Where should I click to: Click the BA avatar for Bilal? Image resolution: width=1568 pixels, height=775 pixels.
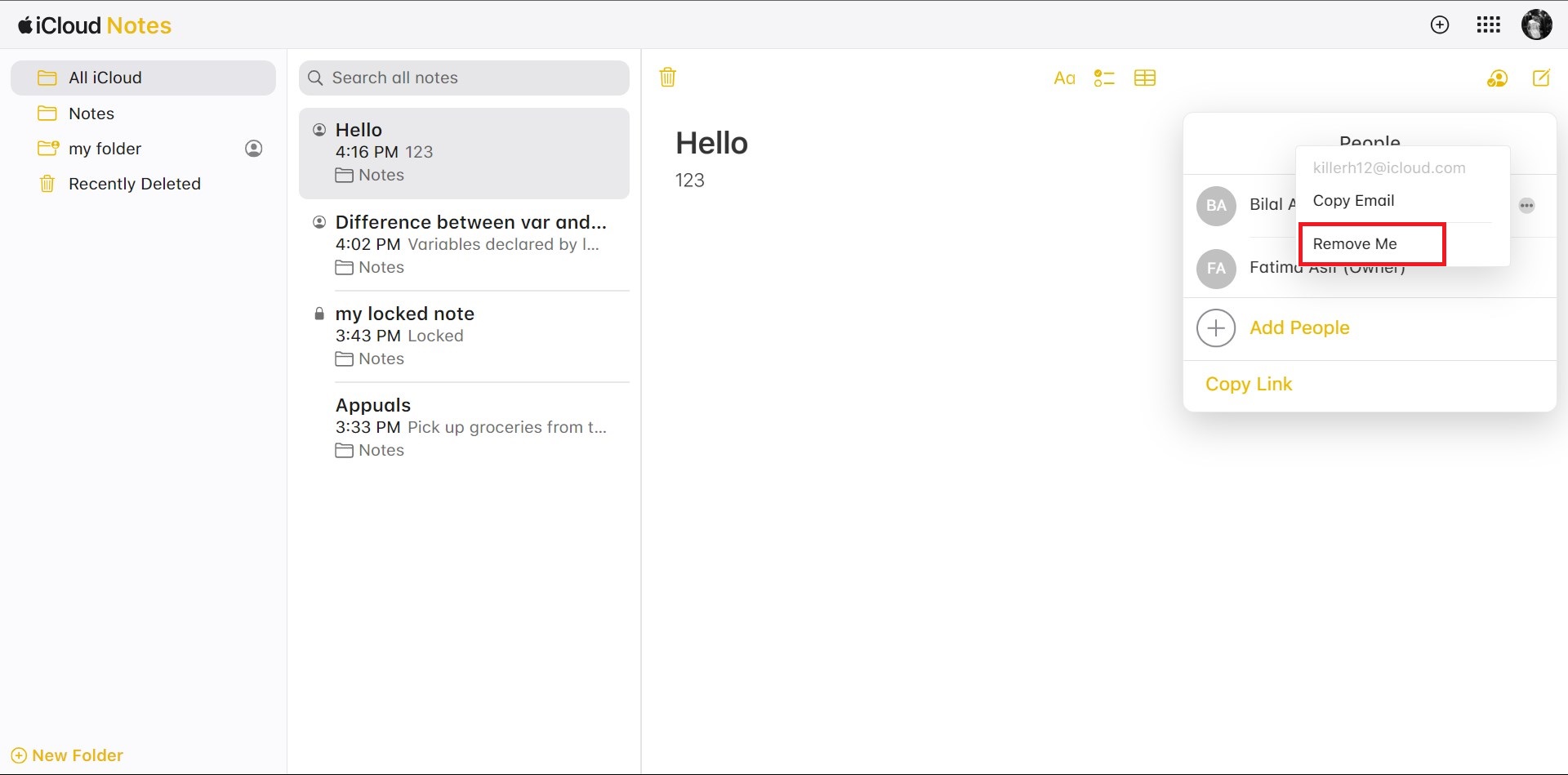click(x=1216, y=205)
